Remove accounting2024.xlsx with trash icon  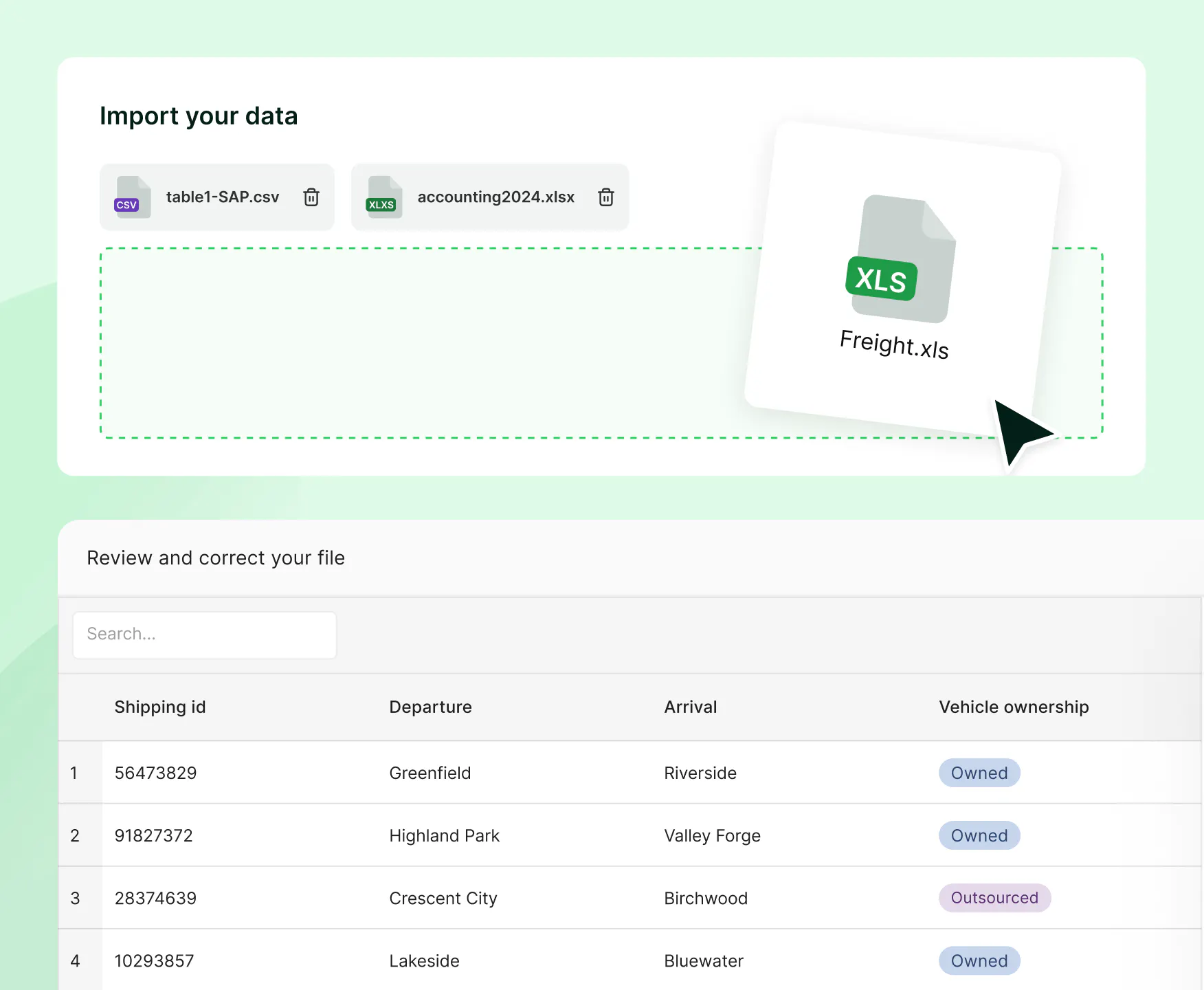(605, 197)
